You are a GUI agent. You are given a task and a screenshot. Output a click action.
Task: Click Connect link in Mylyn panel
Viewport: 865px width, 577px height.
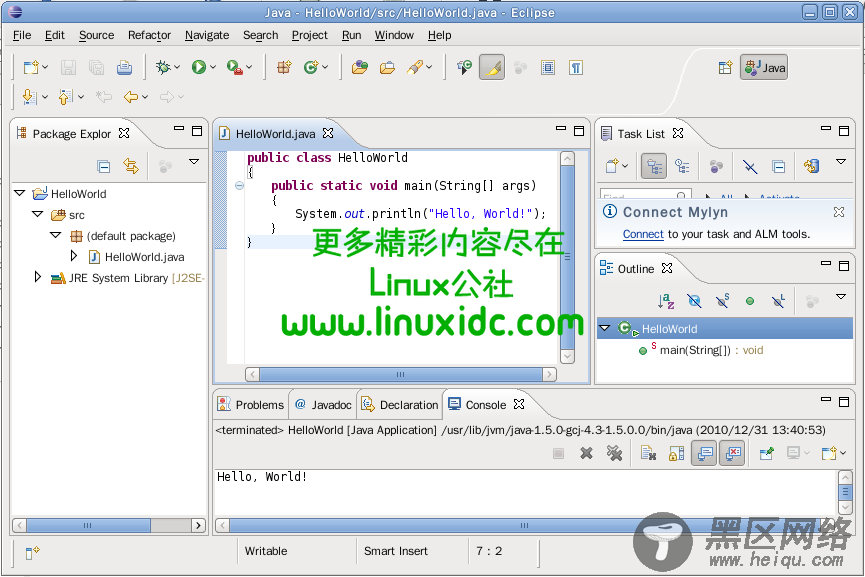point(643,234)
